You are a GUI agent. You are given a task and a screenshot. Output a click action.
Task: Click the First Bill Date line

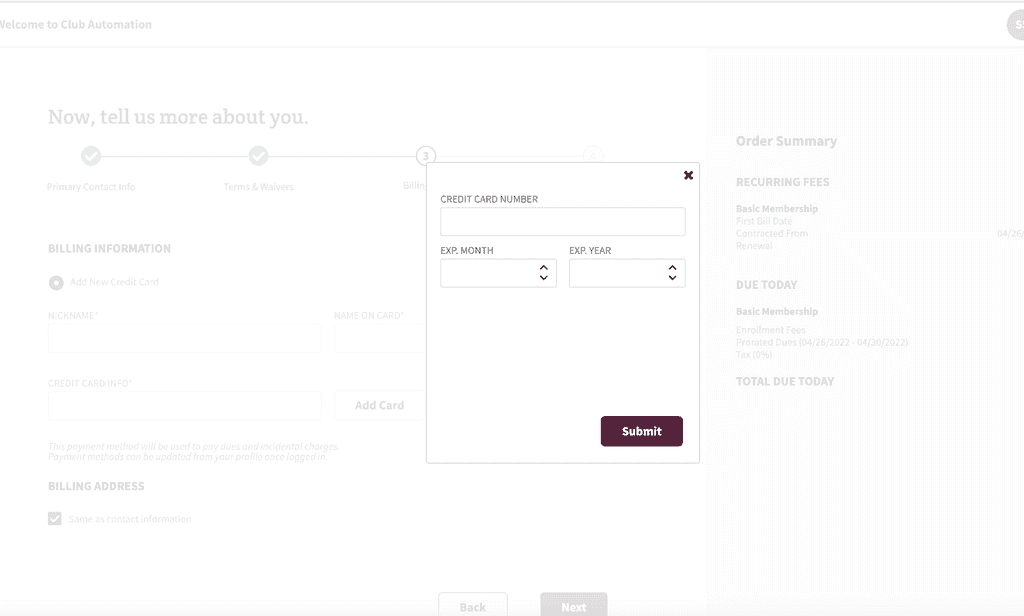[x=764, y=221]
